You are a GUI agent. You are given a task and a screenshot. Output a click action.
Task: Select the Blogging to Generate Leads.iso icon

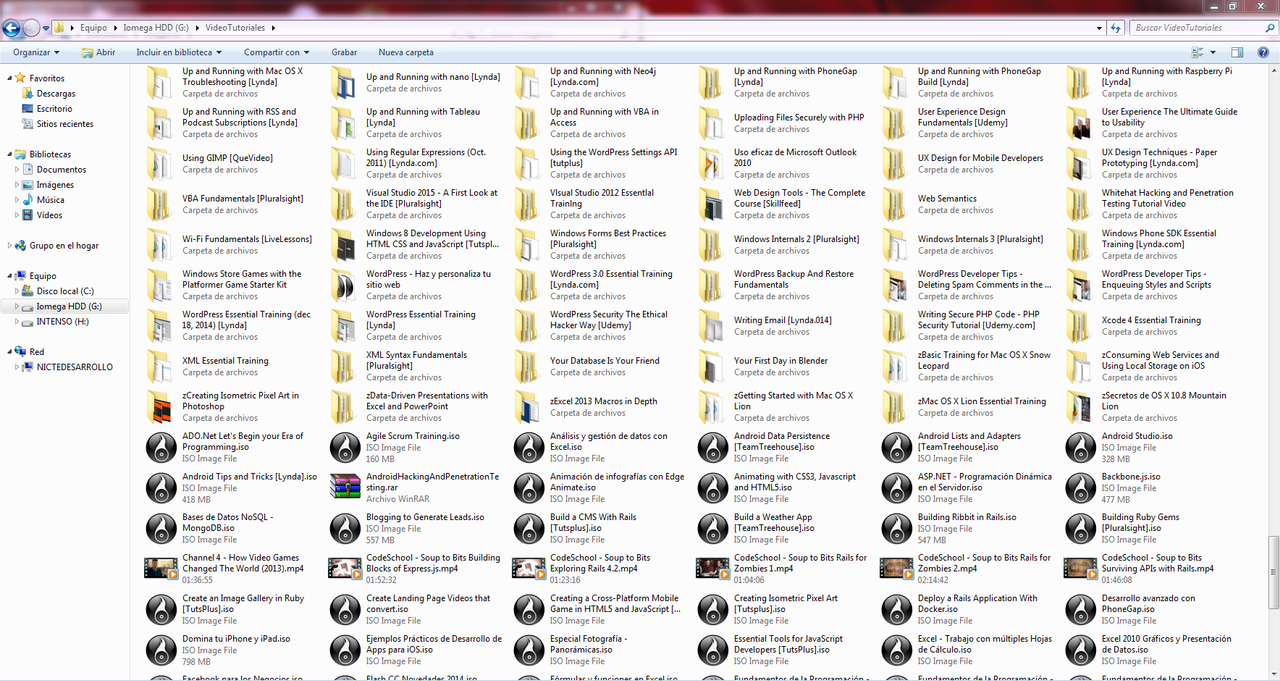click(x=343, y=528)
